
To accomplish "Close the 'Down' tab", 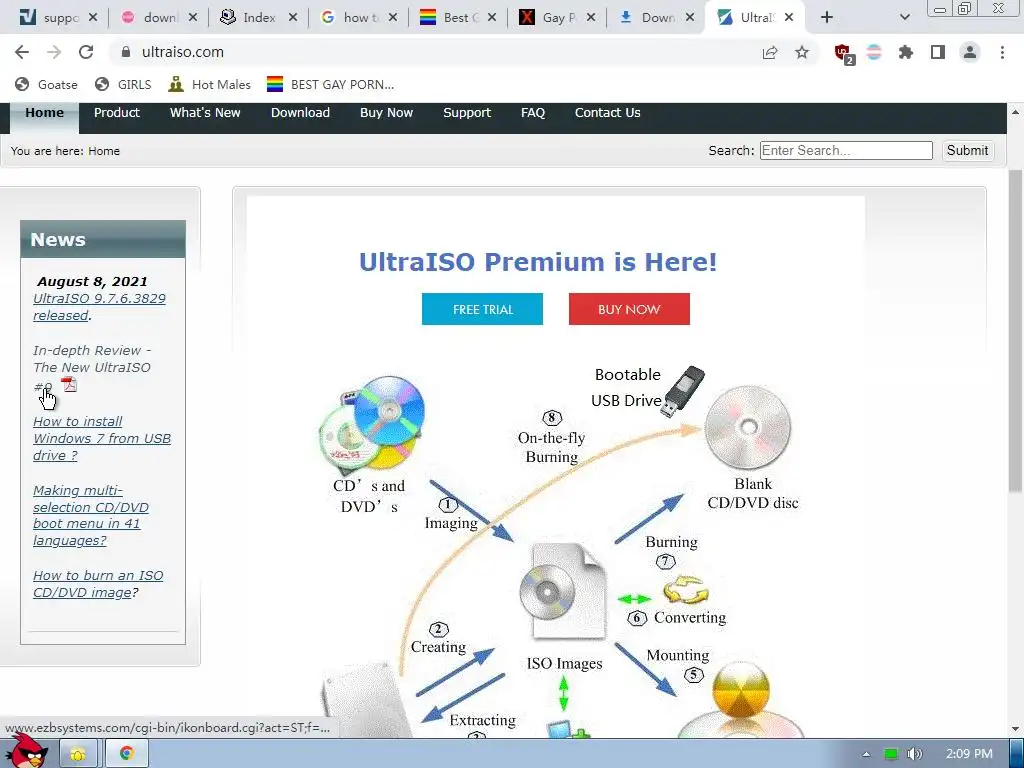I will [x=690, y=18].
